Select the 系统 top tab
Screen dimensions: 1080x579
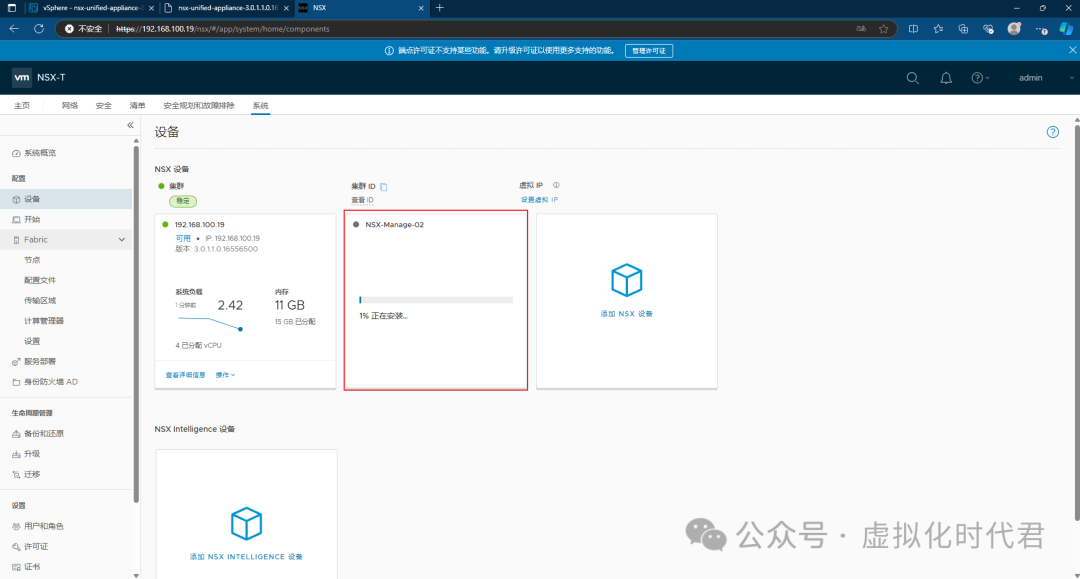tap(260, 105)
